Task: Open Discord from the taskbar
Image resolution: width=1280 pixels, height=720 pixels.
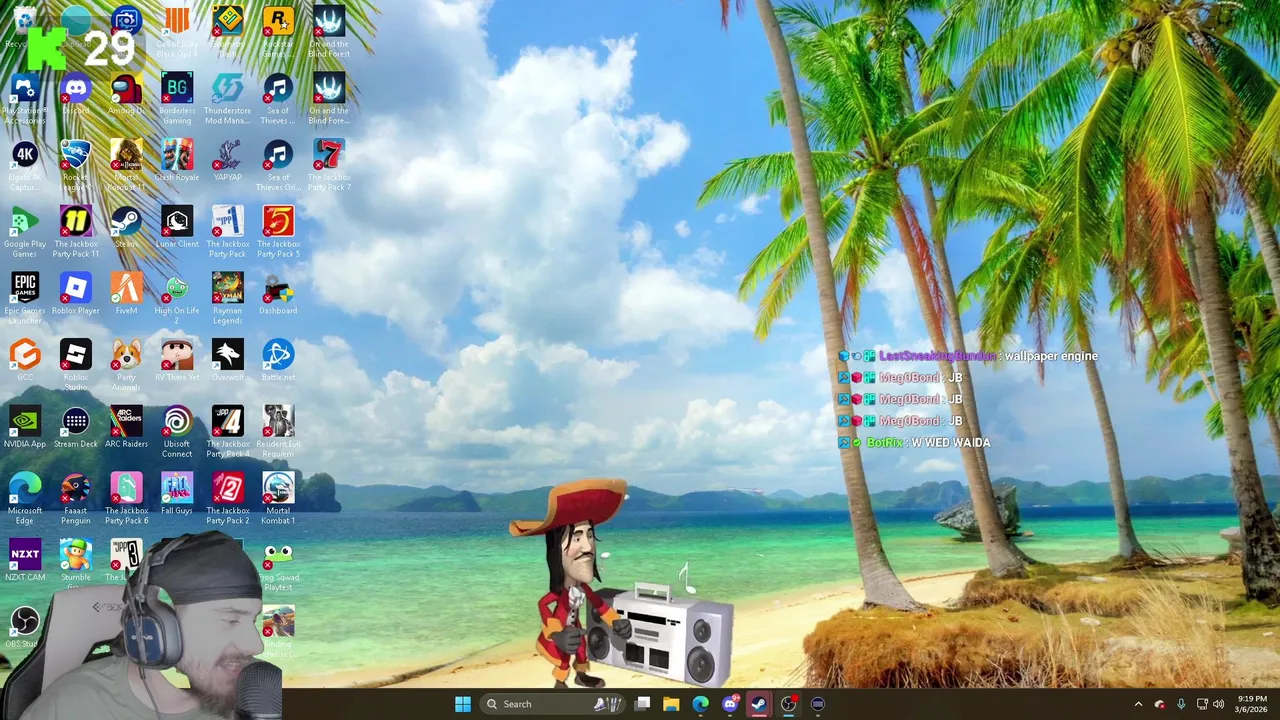Action: point(730,704)
